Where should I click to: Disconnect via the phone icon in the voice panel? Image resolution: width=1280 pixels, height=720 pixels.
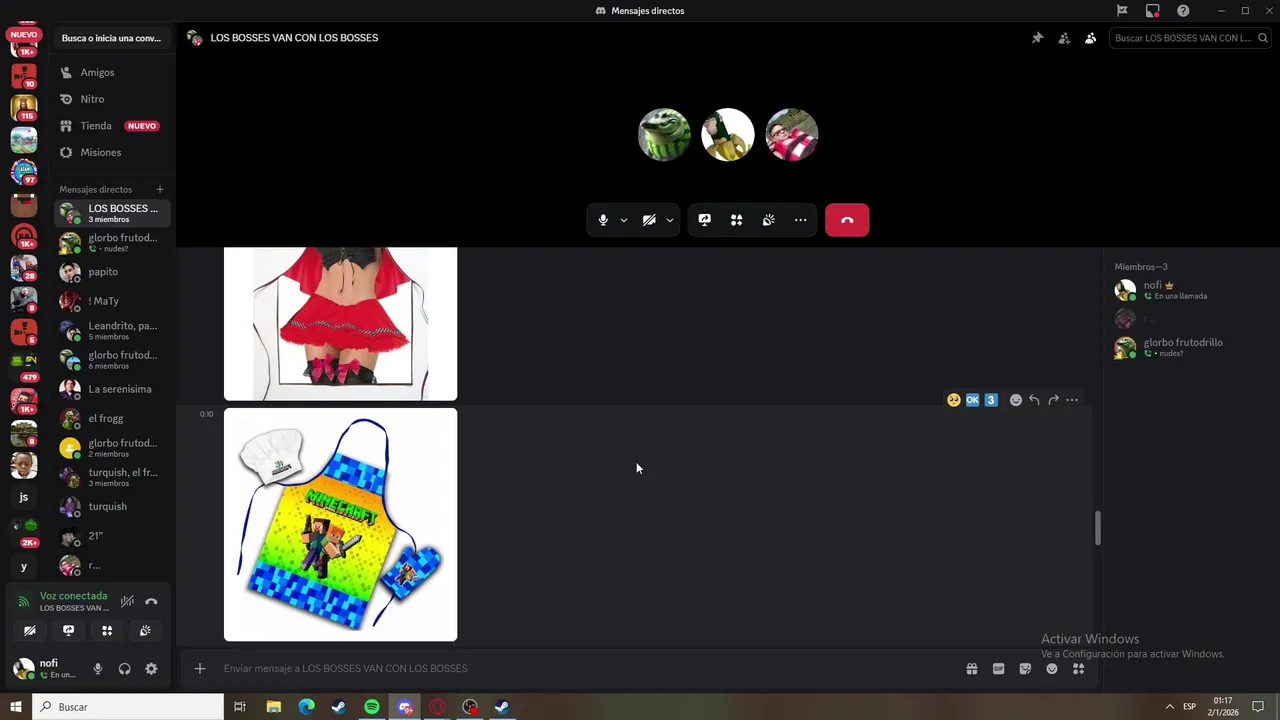151,601
